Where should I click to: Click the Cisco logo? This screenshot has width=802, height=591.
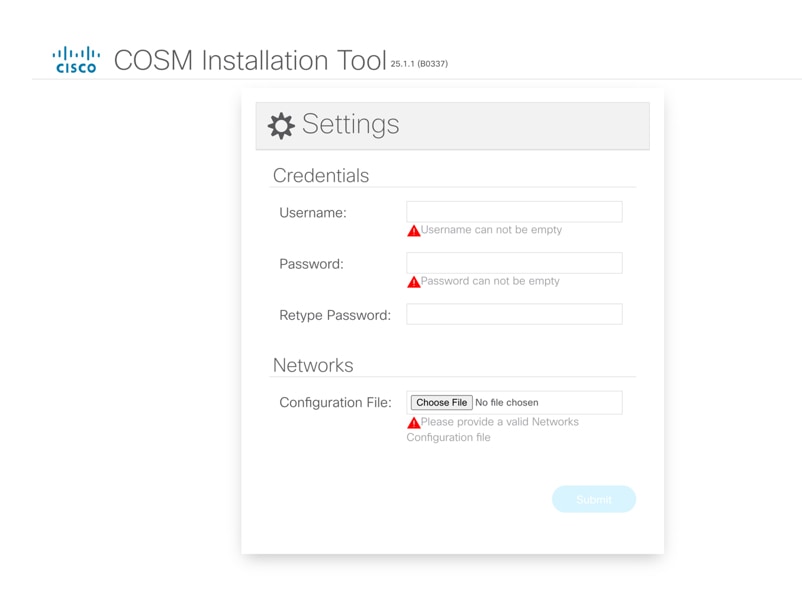pos(76,60)
